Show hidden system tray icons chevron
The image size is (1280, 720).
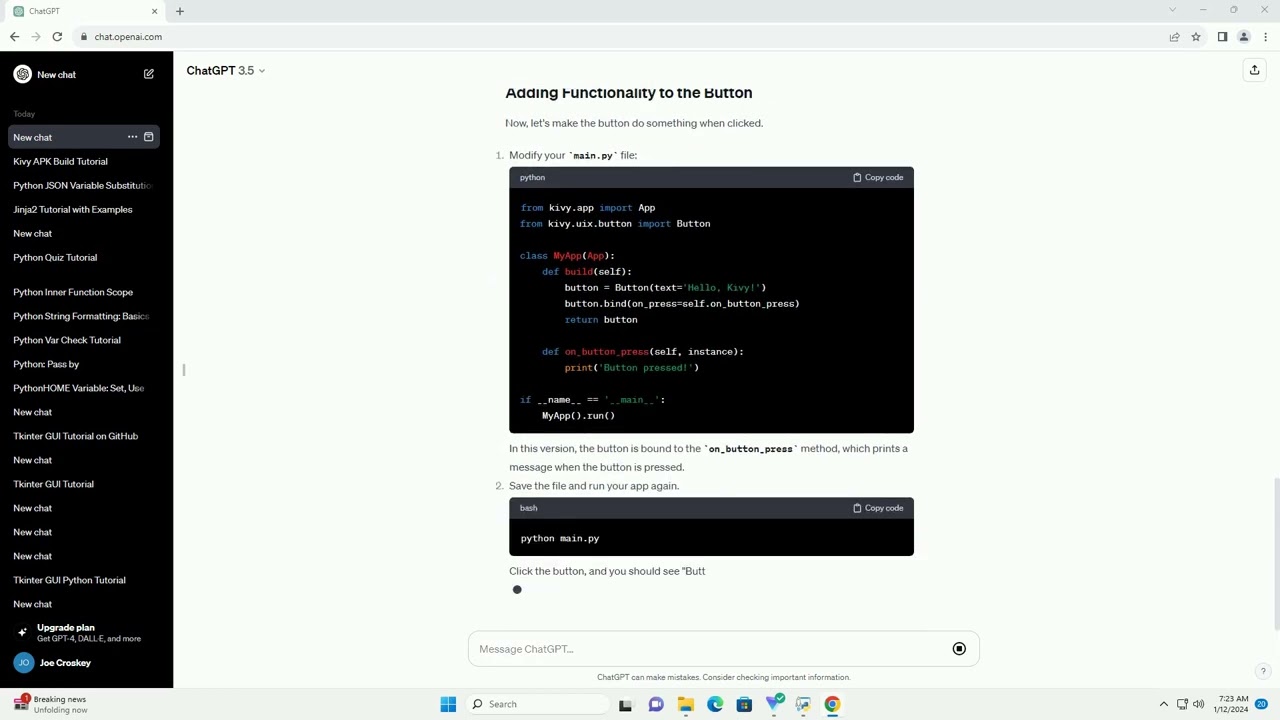(1163, 704)
